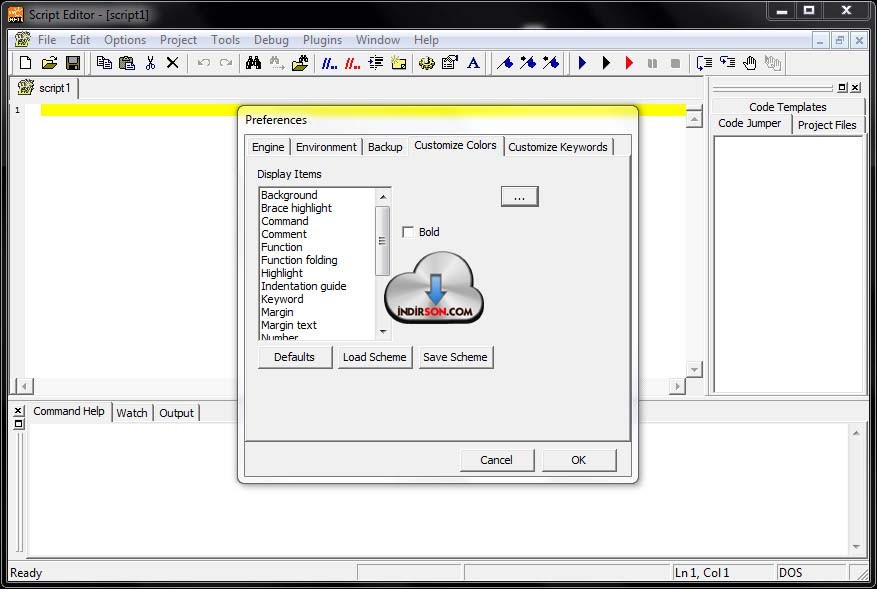Click the Redo arrow icon
877x589 pixels.
(226, 63)
